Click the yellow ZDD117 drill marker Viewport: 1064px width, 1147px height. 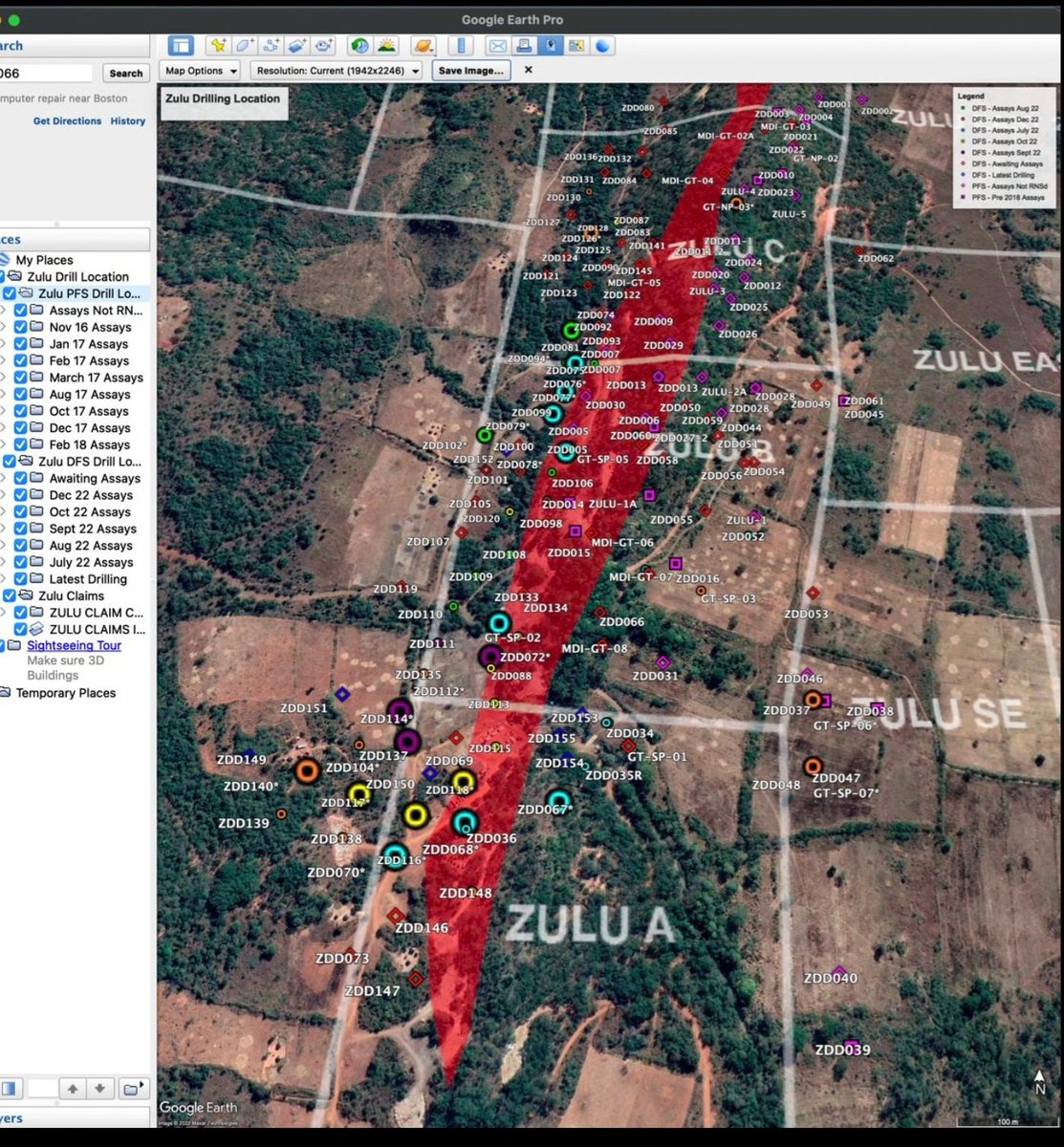pos(358,792)
